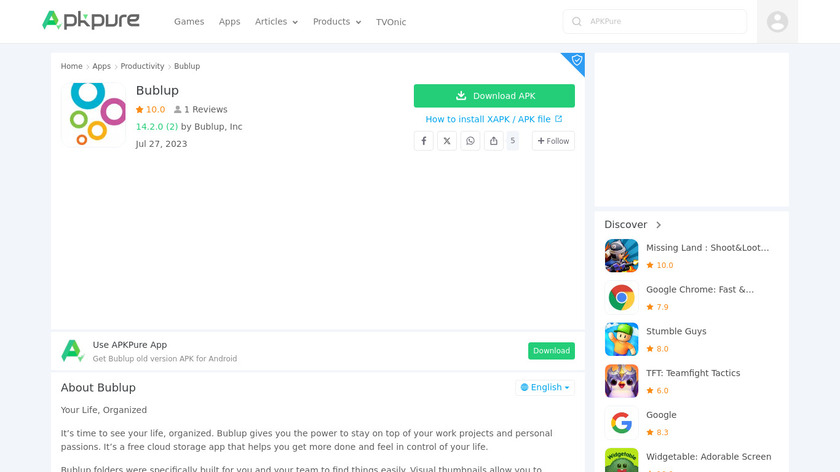Click the generic share icon

[493, 141]
